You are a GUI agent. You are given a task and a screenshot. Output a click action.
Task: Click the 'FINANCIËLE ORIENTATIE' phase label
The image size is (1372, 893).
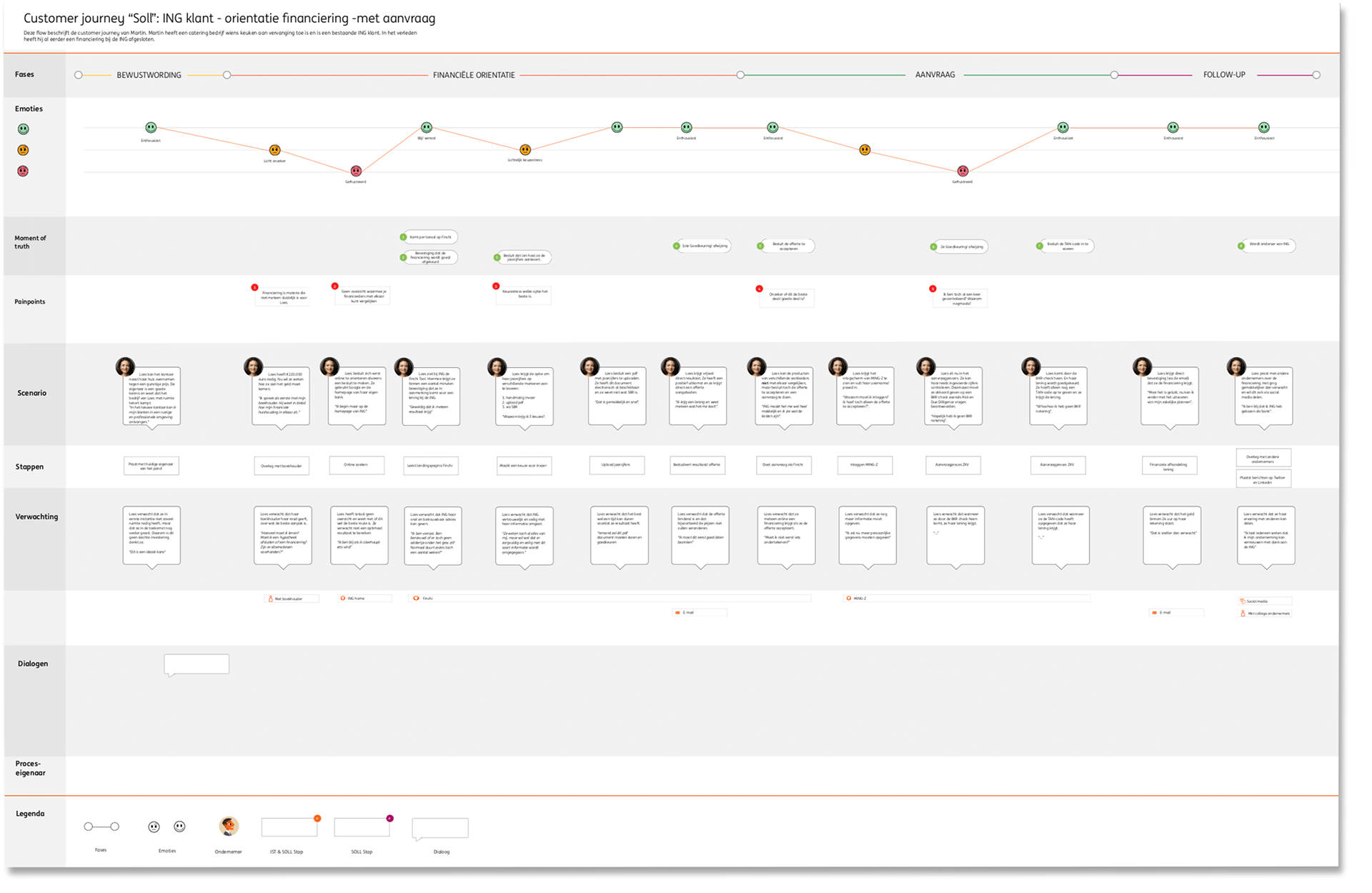click(x=474, y=75)
